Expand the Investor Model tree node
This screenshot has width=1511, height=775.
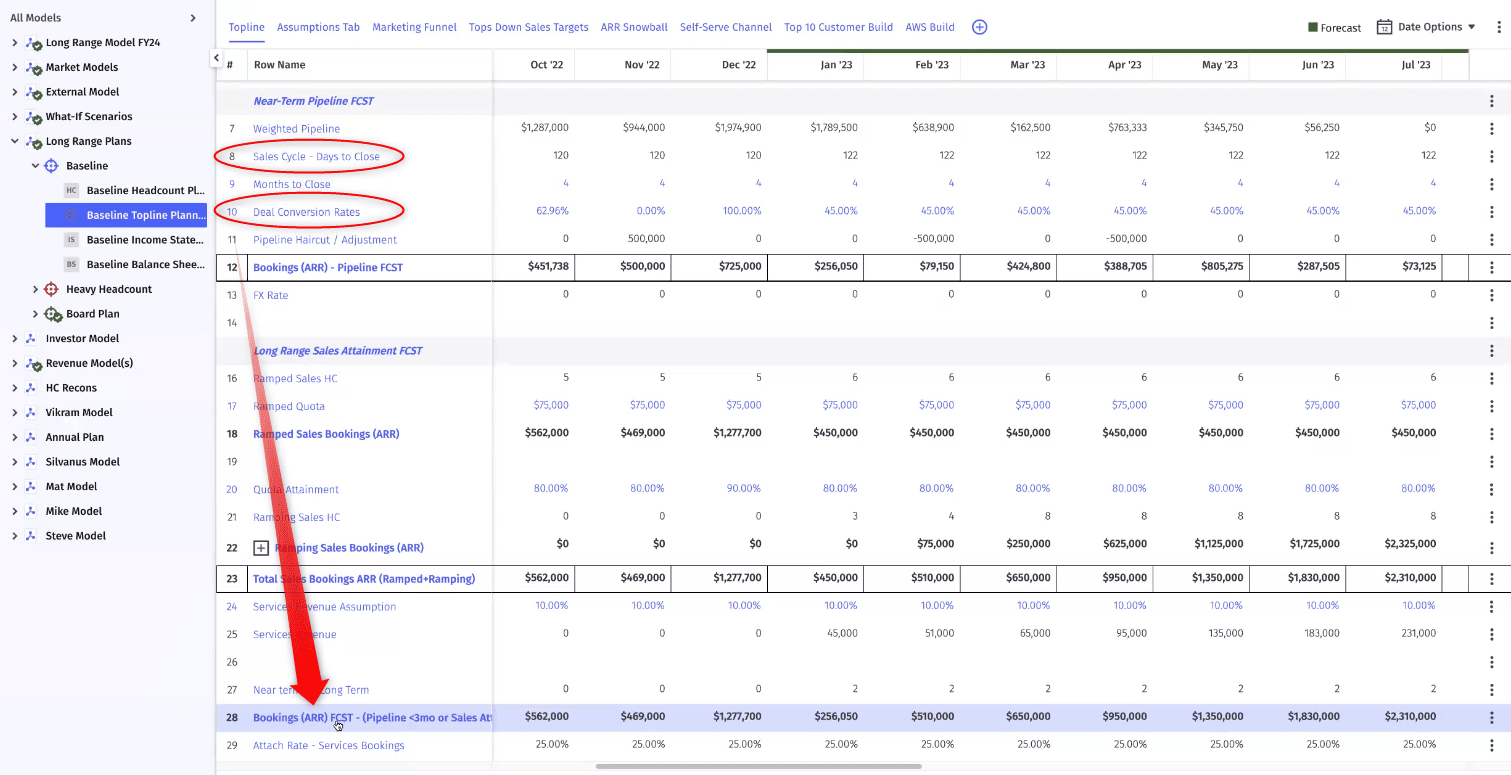pos(15,339)
